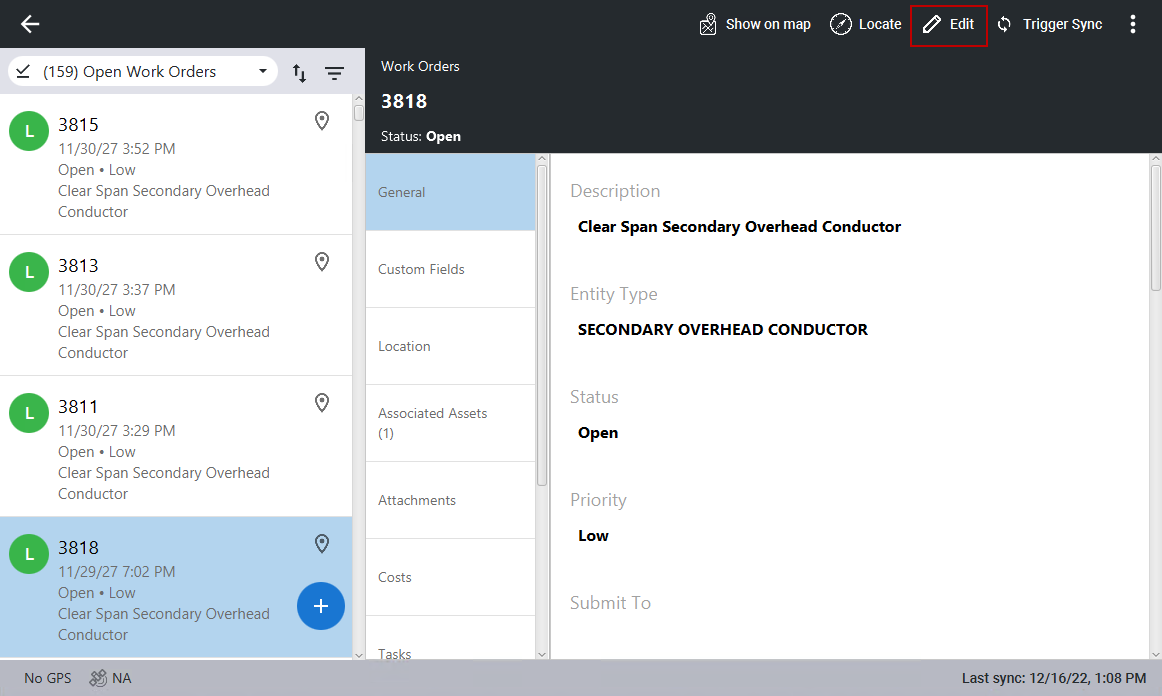The height and width of the screenshot is (696, 1162).
Task: Click map pin for work order 3815
Action: tap(322, 121)
